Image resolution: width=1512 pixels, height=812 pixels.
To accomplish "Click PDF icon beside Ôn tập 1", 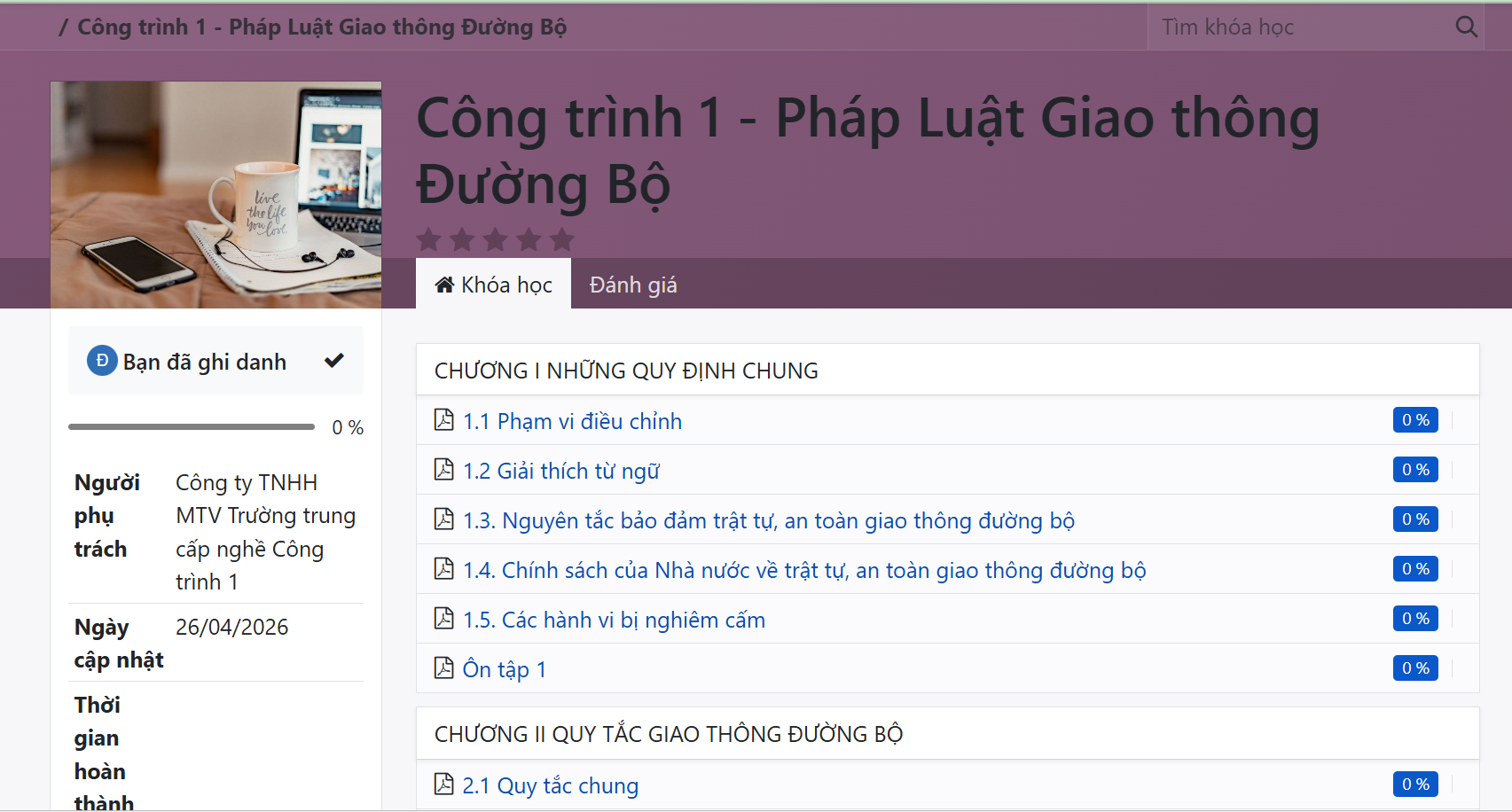I will (443, 668).
